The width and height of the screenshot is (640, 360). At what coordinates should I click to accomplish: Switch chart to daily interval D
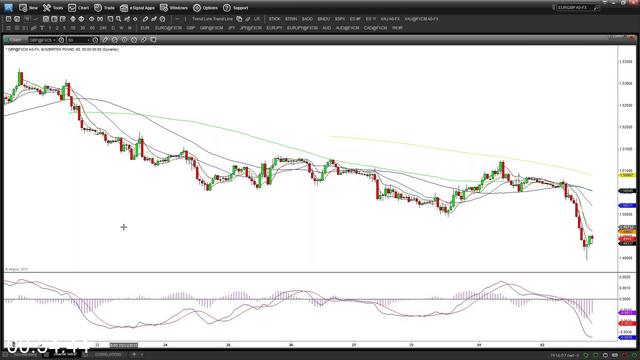(x=113, y=28)
